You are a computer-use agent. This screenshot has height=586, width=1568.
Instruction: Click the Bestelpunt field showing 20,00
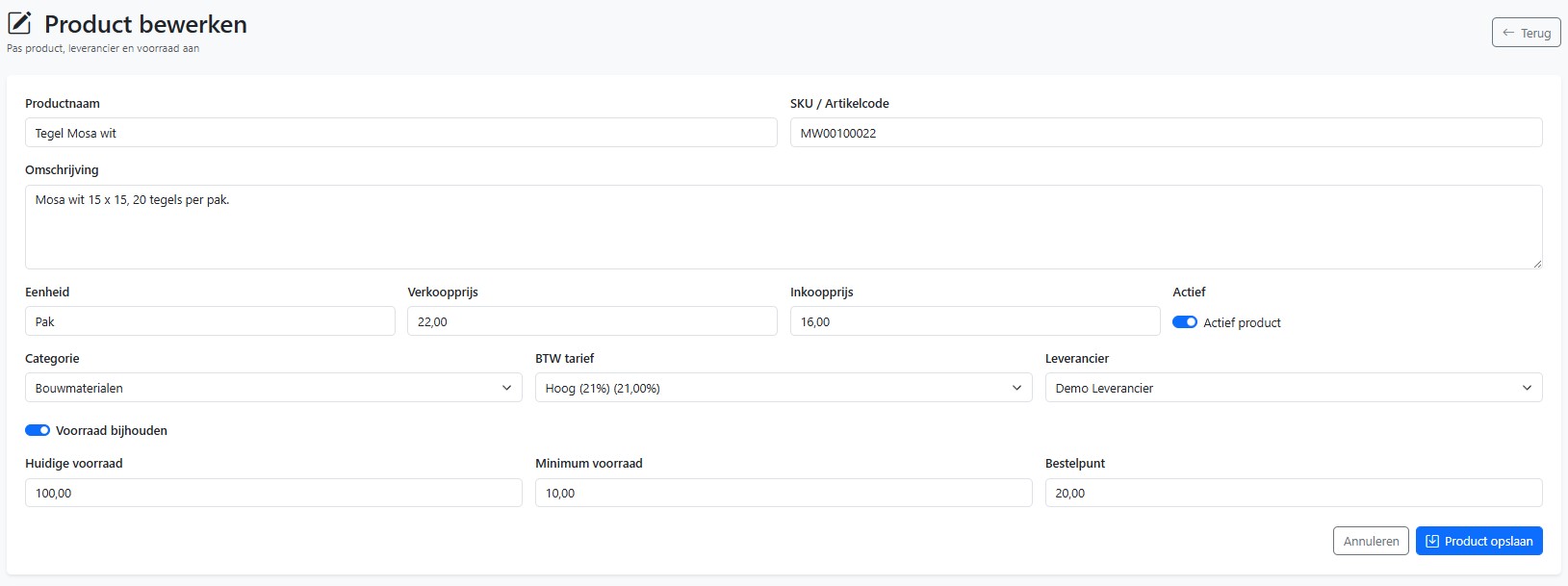tap(1294, 493)
